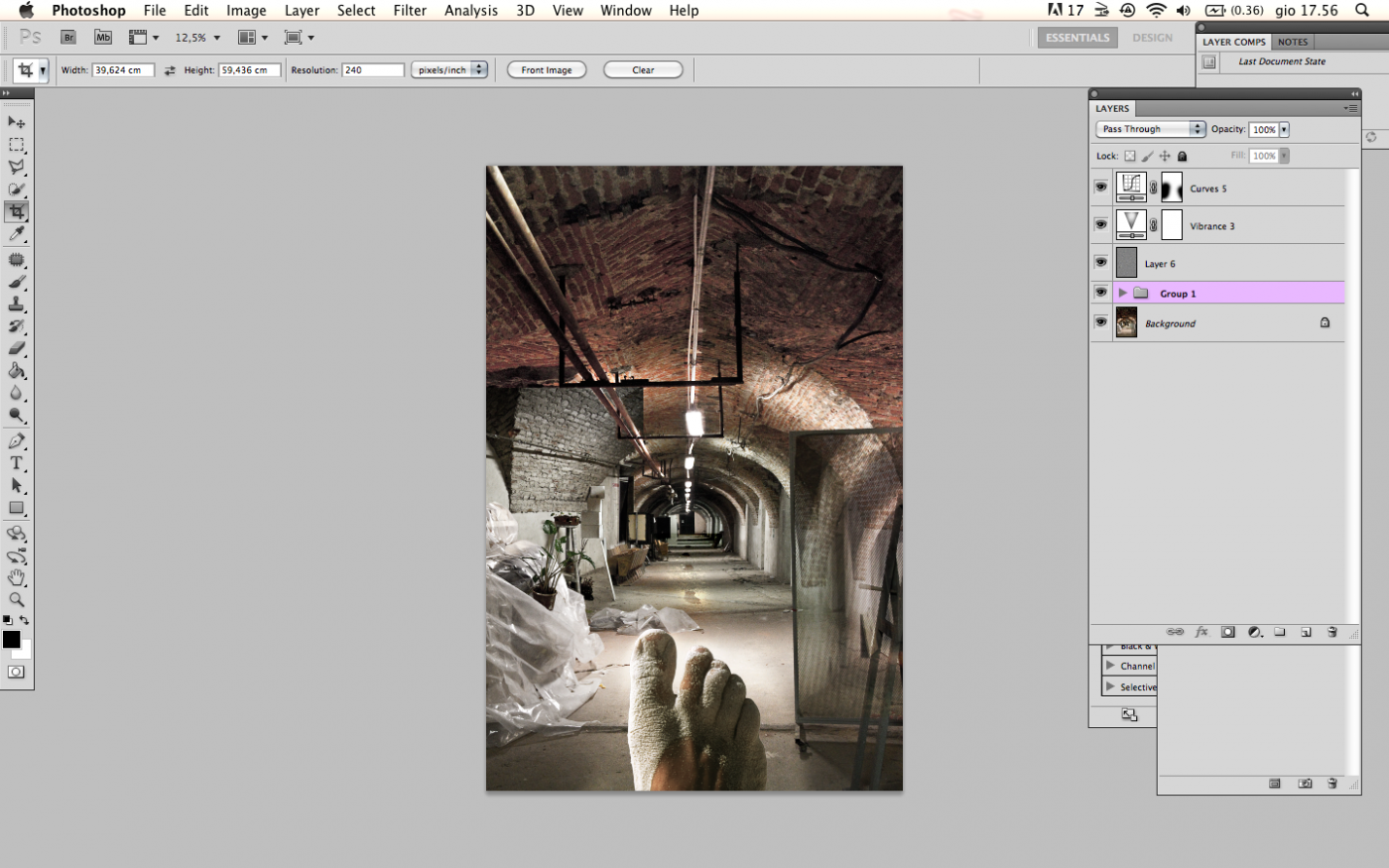The image size is (1389, 868).
Task: Open the Pass Through blend mode dropdown
Action: click(1150, 129)
